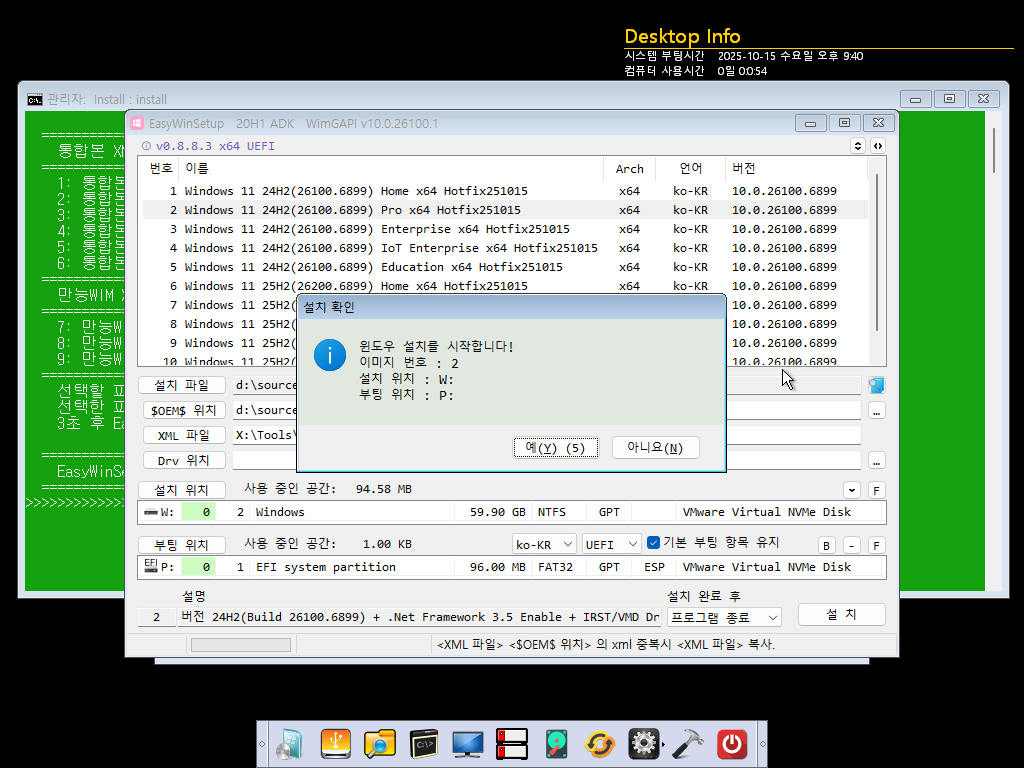Screen dimensions: 1024x768
Task: Open the hammer tools icon in the dock
Action: pyautogui.click(x=688, y=744)
